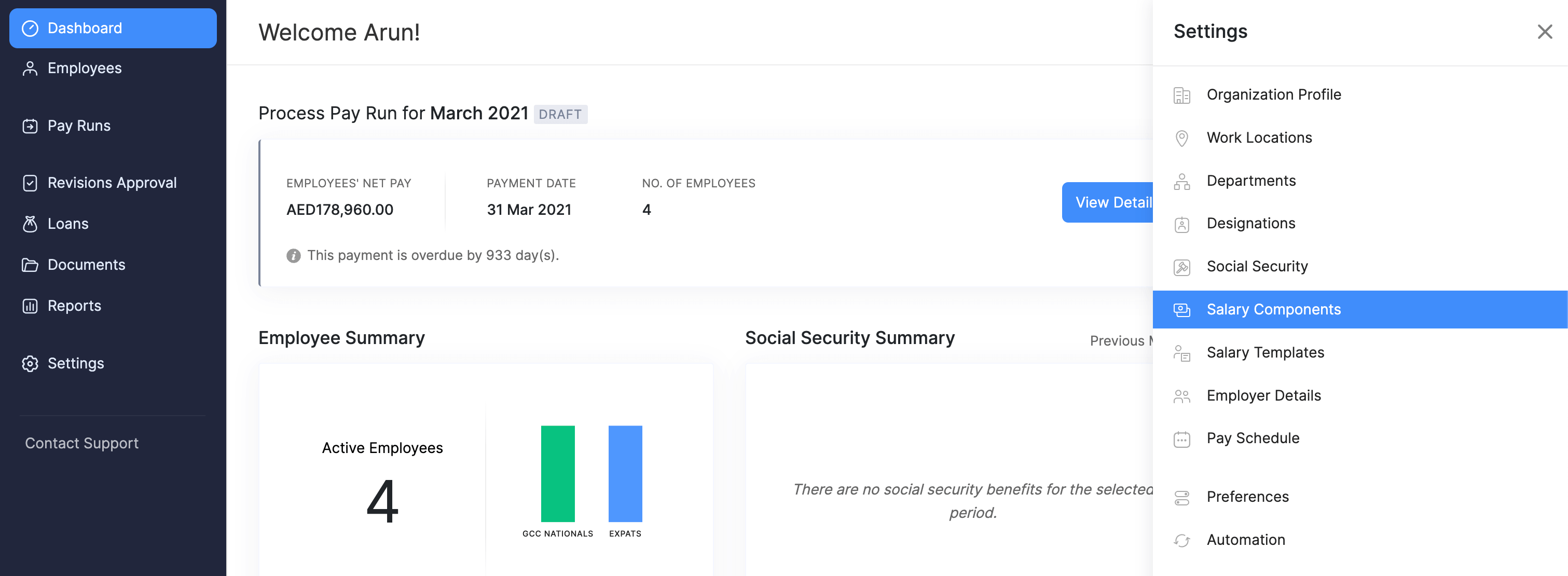Navigate to Revisions Approval

112,183
